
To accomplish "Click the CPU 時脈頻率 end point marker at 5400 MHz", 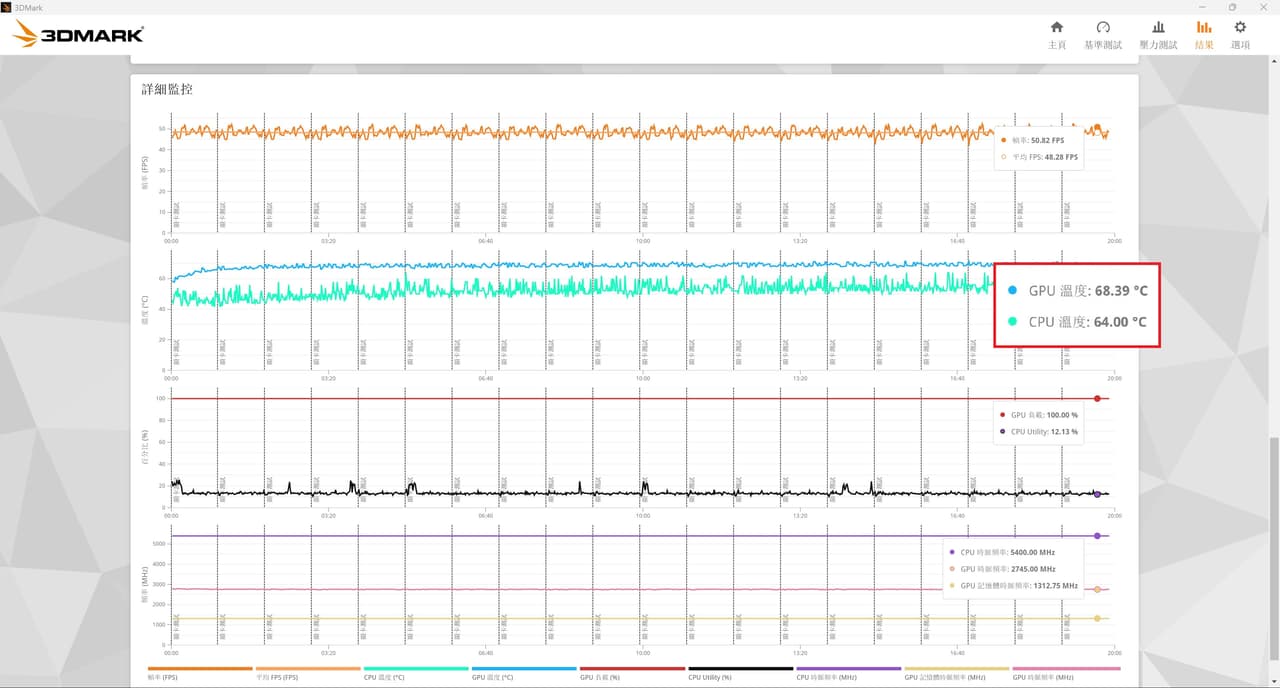I will coord(1097,536).
